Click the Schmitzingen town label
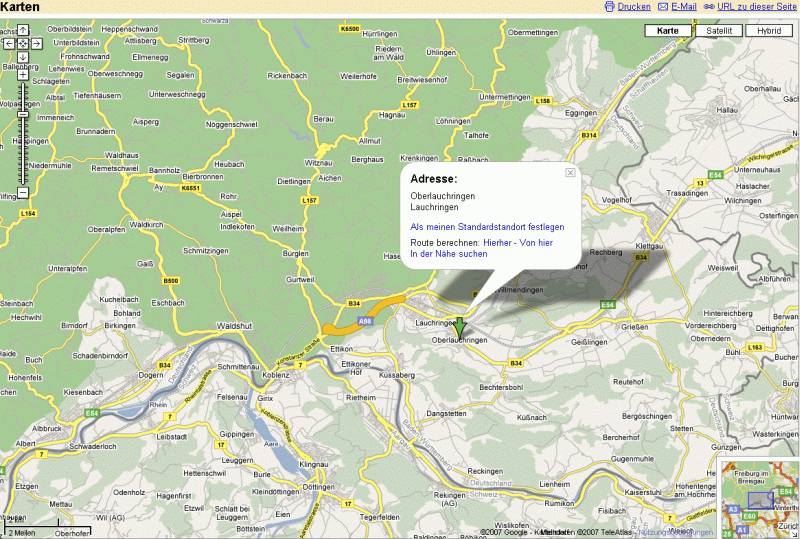800x539 pixels. click(x=206, y=251)
